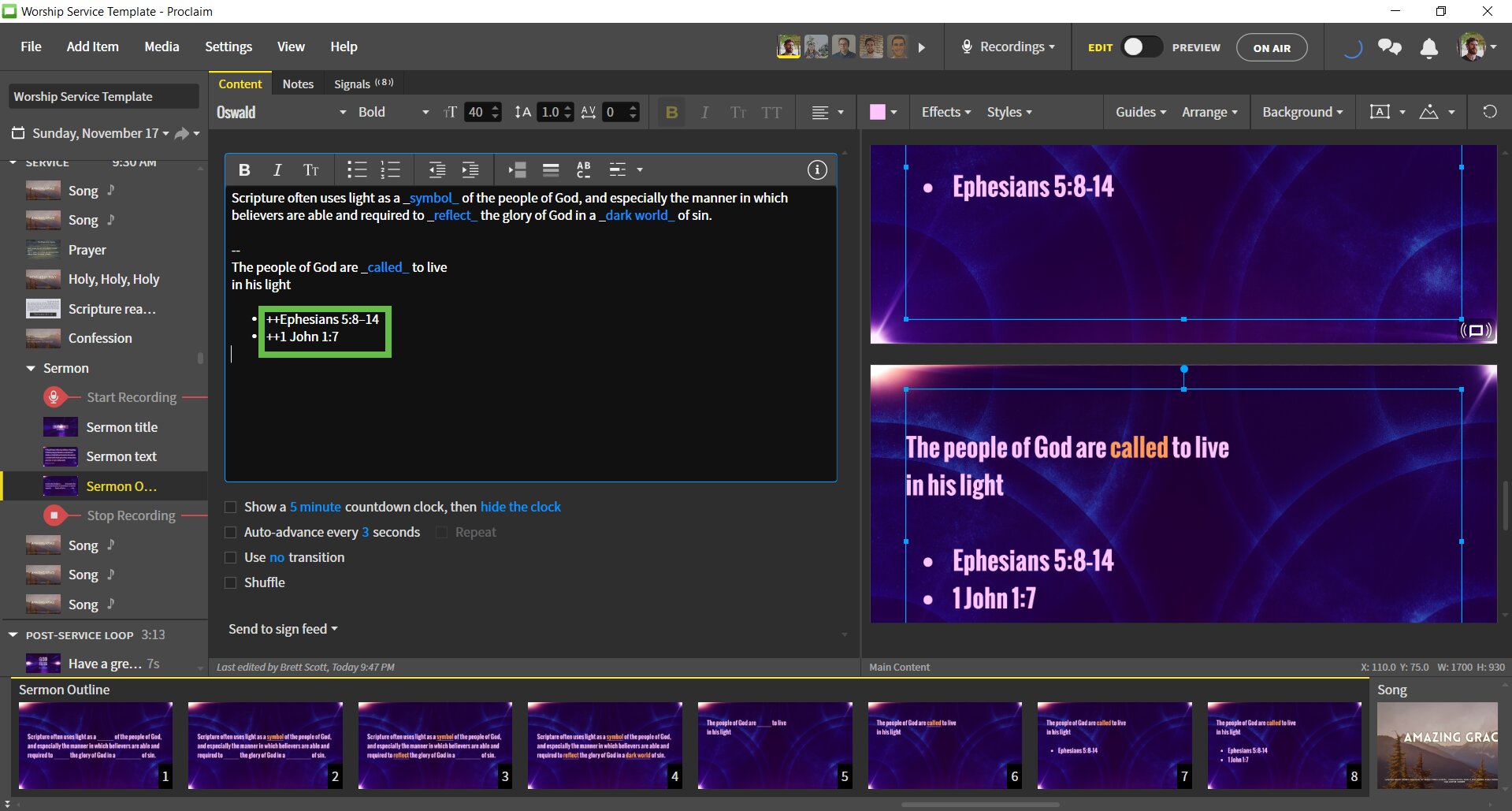Click the hide the clock link
This screenshot has width=1512, height=811.
tap(521, 507)
